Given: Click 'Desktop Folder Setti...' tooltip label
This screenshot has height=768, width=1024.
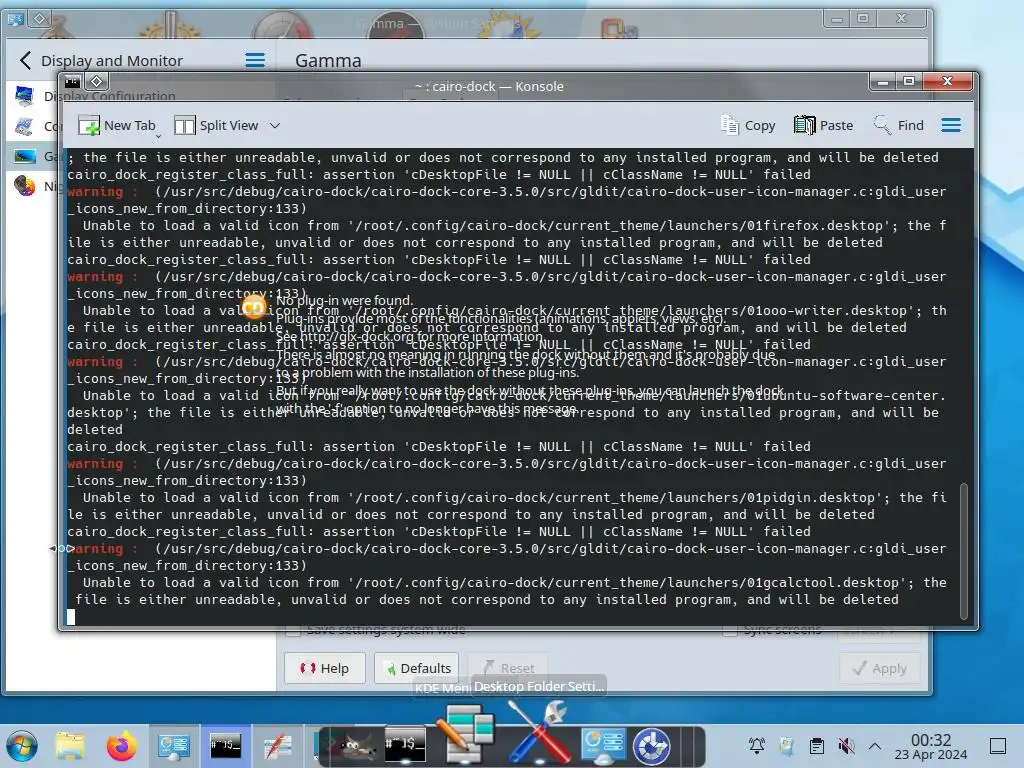Looking at the screenshot, I should click(539, 686).
